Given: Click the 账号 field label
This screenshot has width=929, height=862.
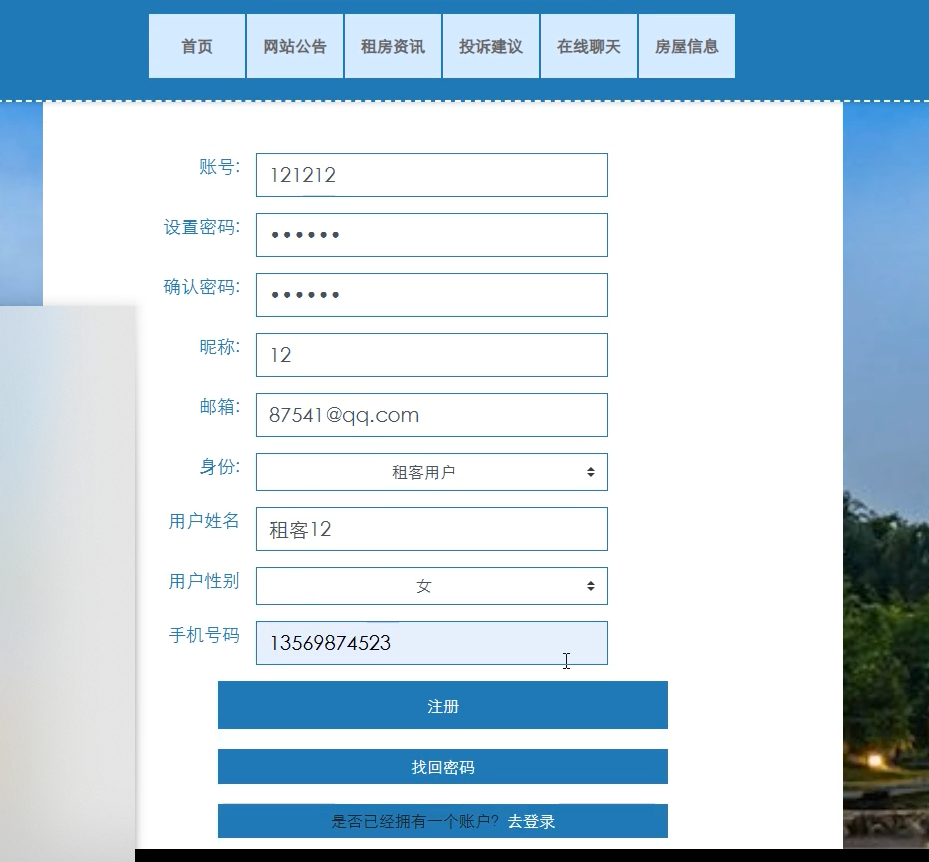Looking at the screenshot, I should click(219, 167).
